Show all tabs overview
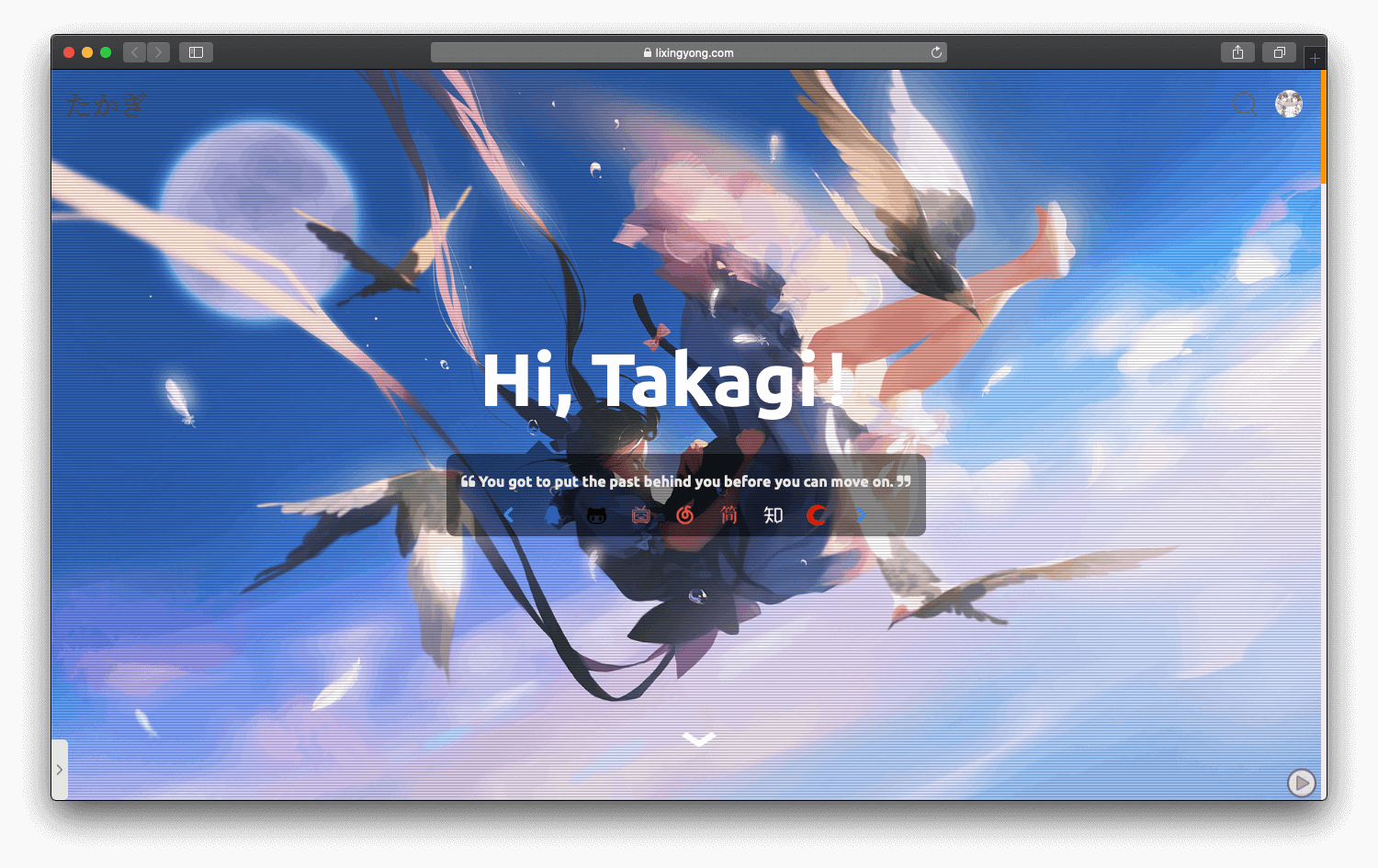 1279,52
